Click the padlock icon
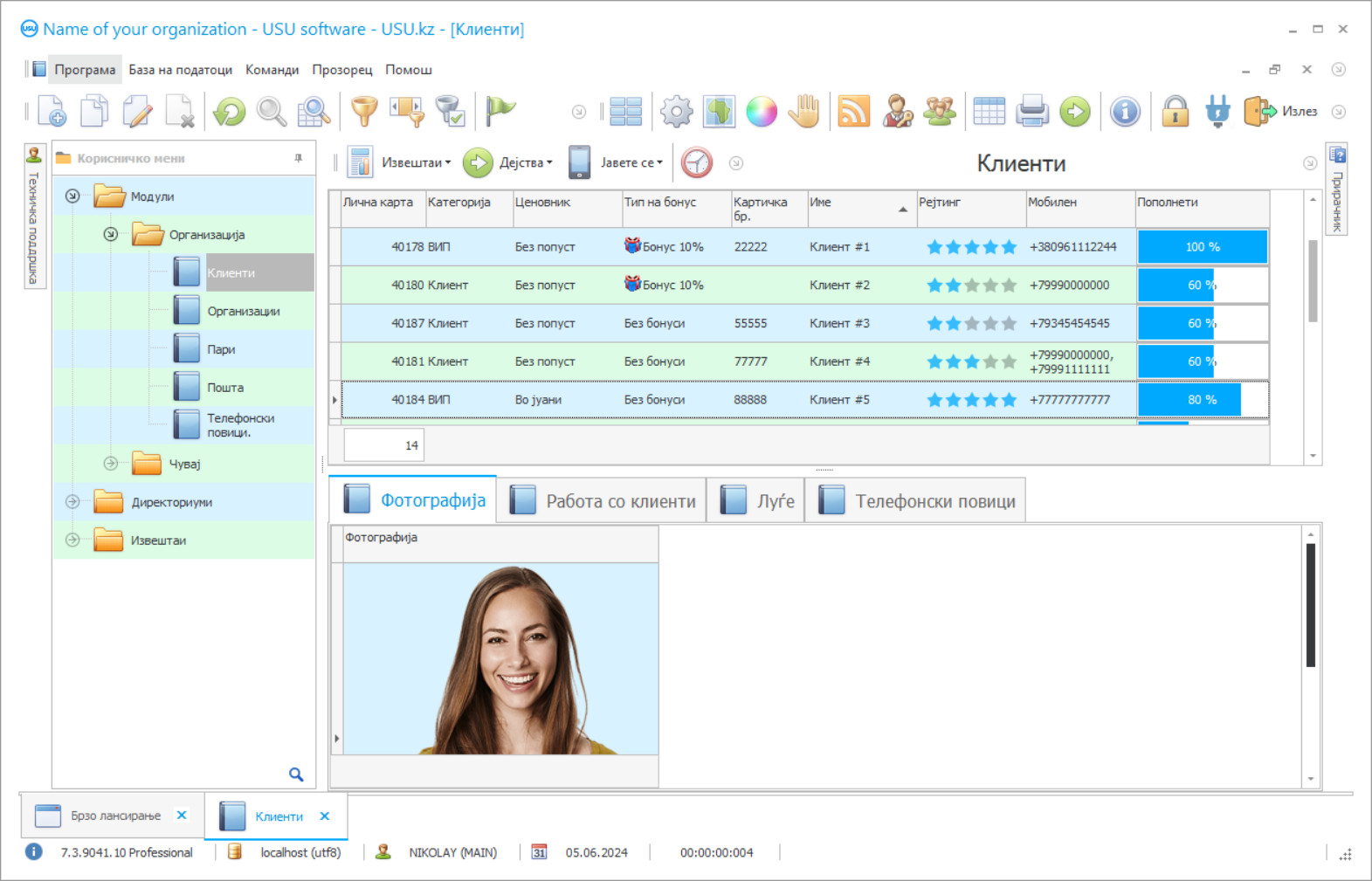 tap(1175, 112)
